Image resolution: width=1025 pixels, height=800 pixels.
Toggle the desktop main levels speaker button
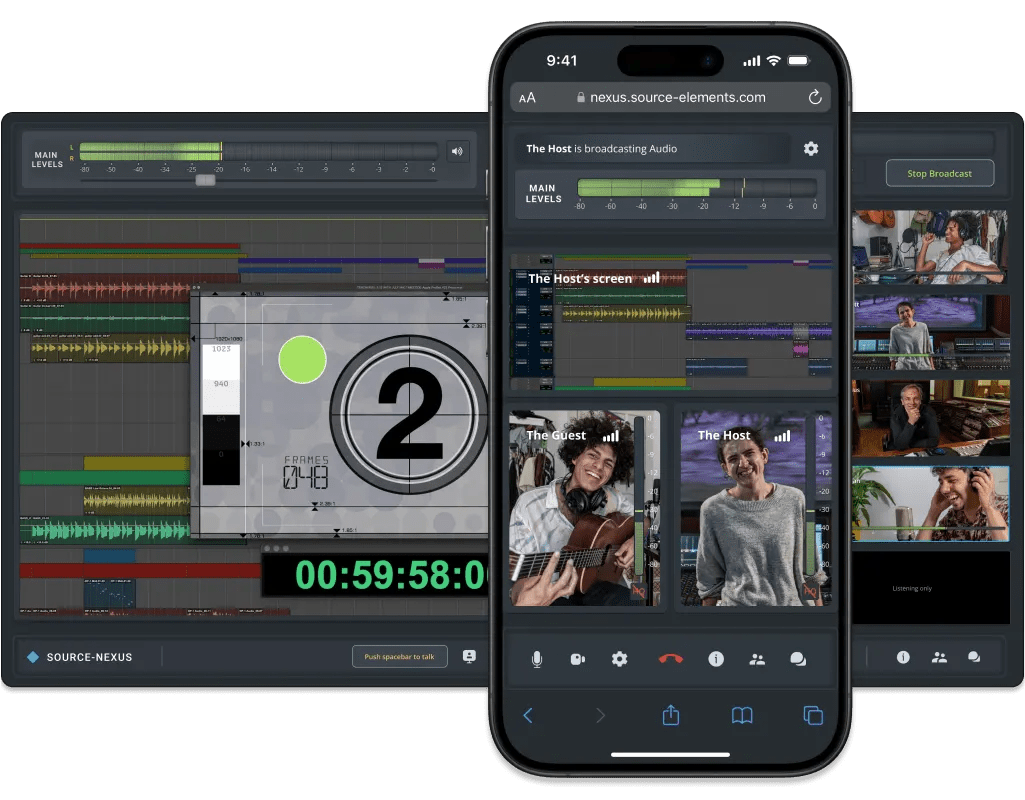pos(458,152)
